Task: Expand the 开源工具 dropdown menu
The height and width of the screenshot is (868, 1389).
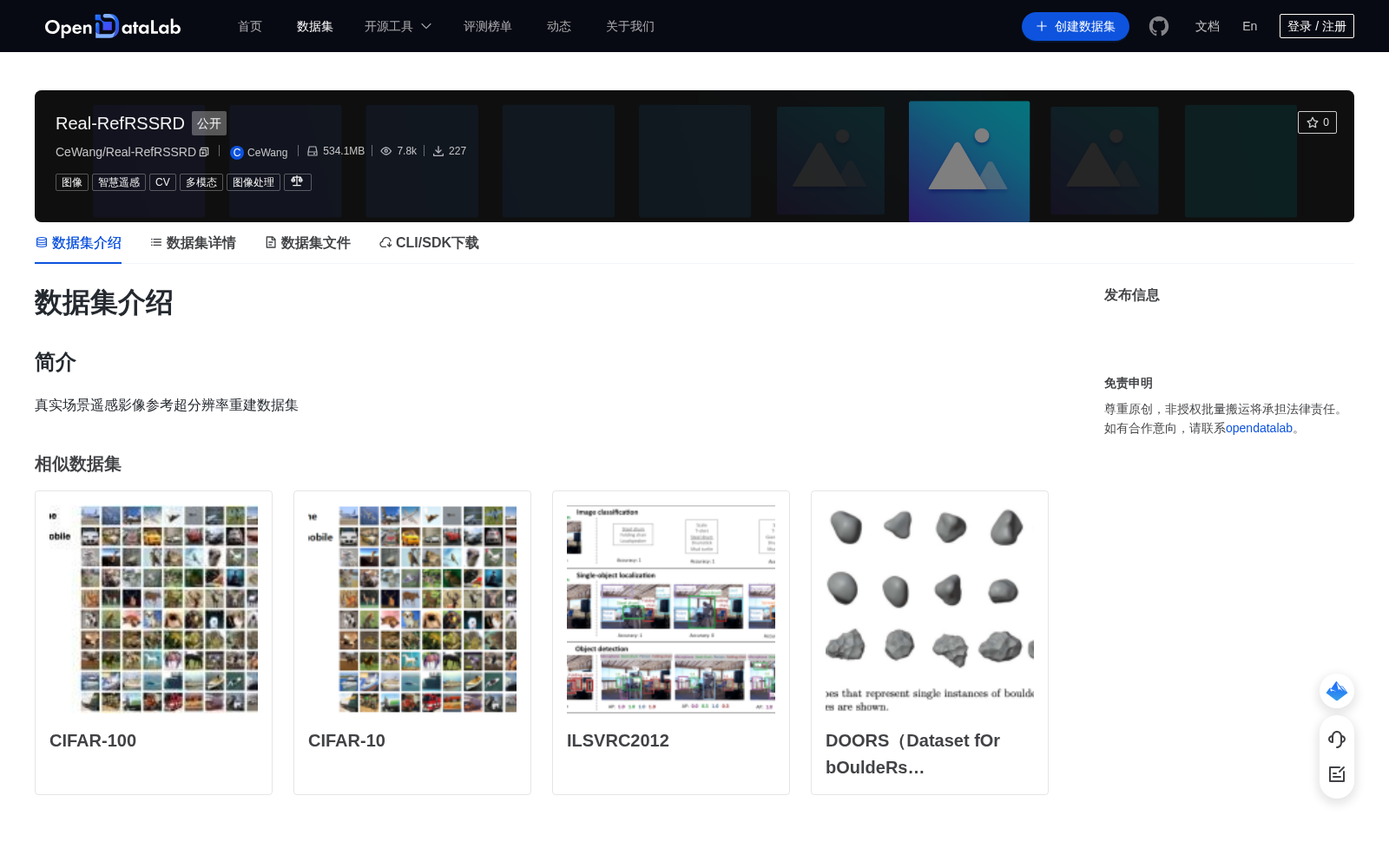Action: (x=398, y=26)
